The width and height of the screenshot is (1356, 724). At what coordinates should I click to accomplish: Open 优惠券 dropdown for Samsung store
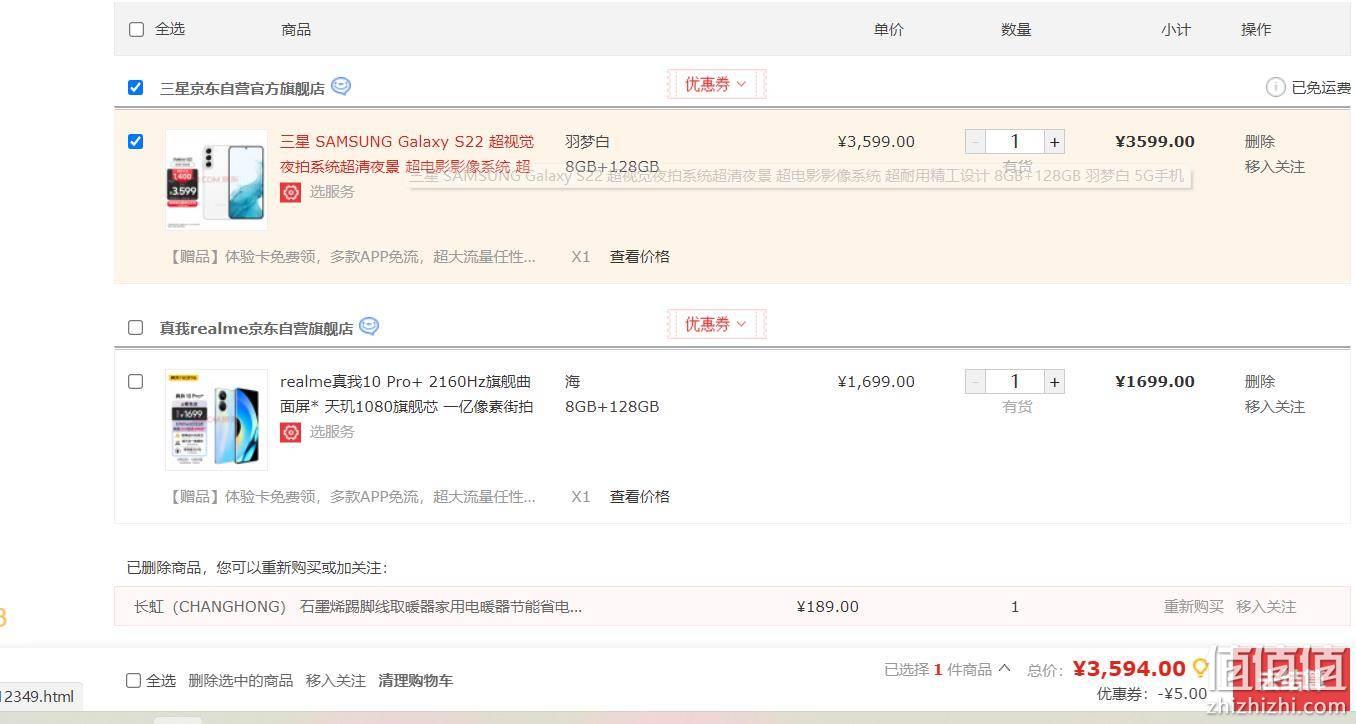tap(716, 85)
